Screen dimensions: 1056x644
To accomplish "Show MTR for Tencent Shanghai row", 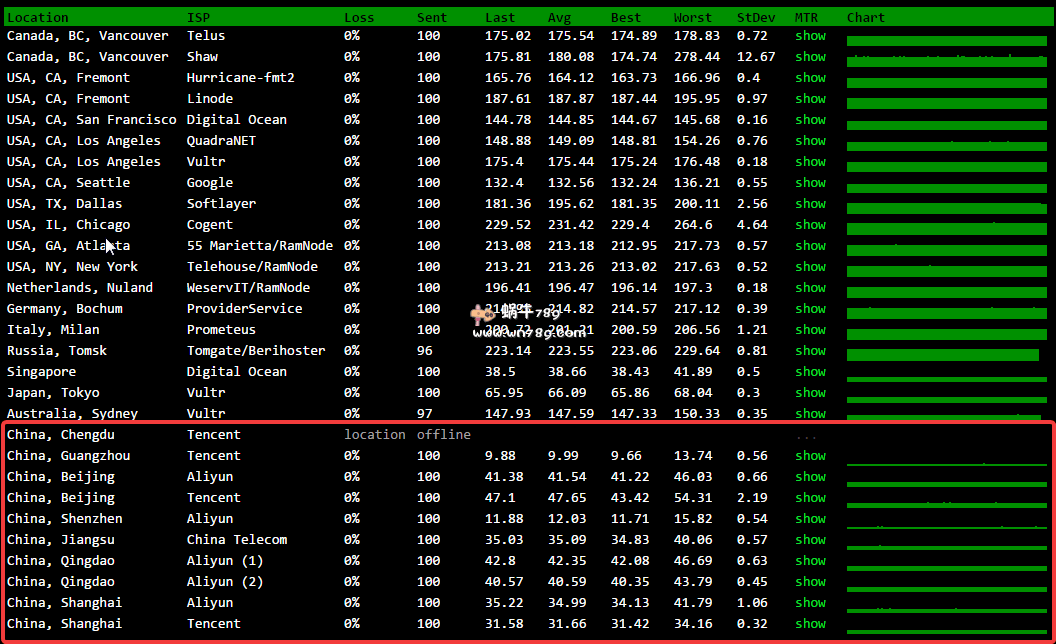I will (x=810, y=624).
